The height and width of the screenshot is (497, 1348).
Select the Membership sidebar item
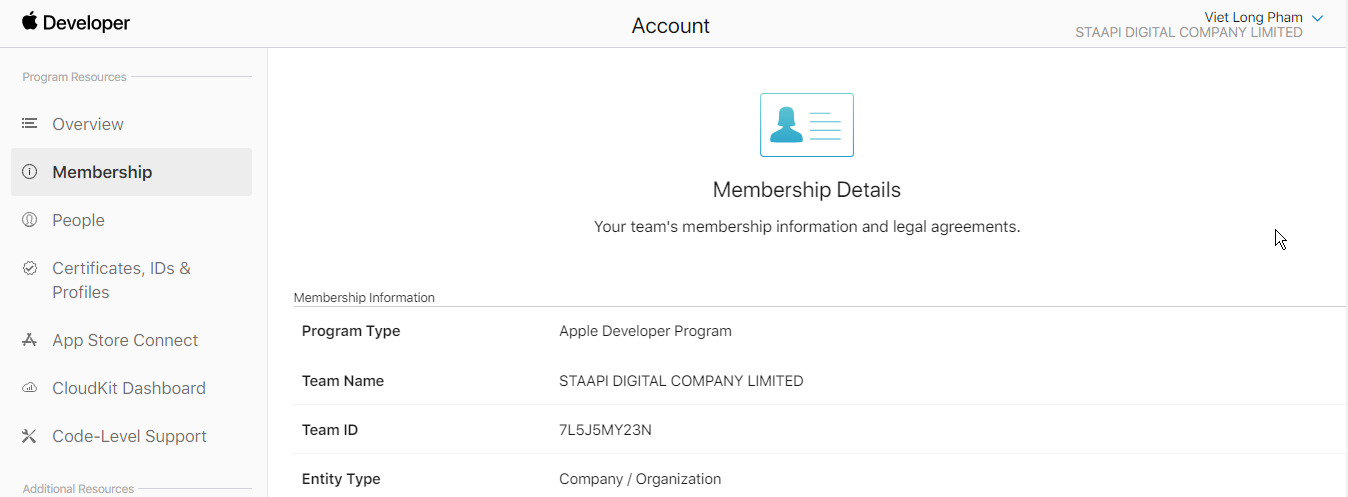(x=102, y=172)
